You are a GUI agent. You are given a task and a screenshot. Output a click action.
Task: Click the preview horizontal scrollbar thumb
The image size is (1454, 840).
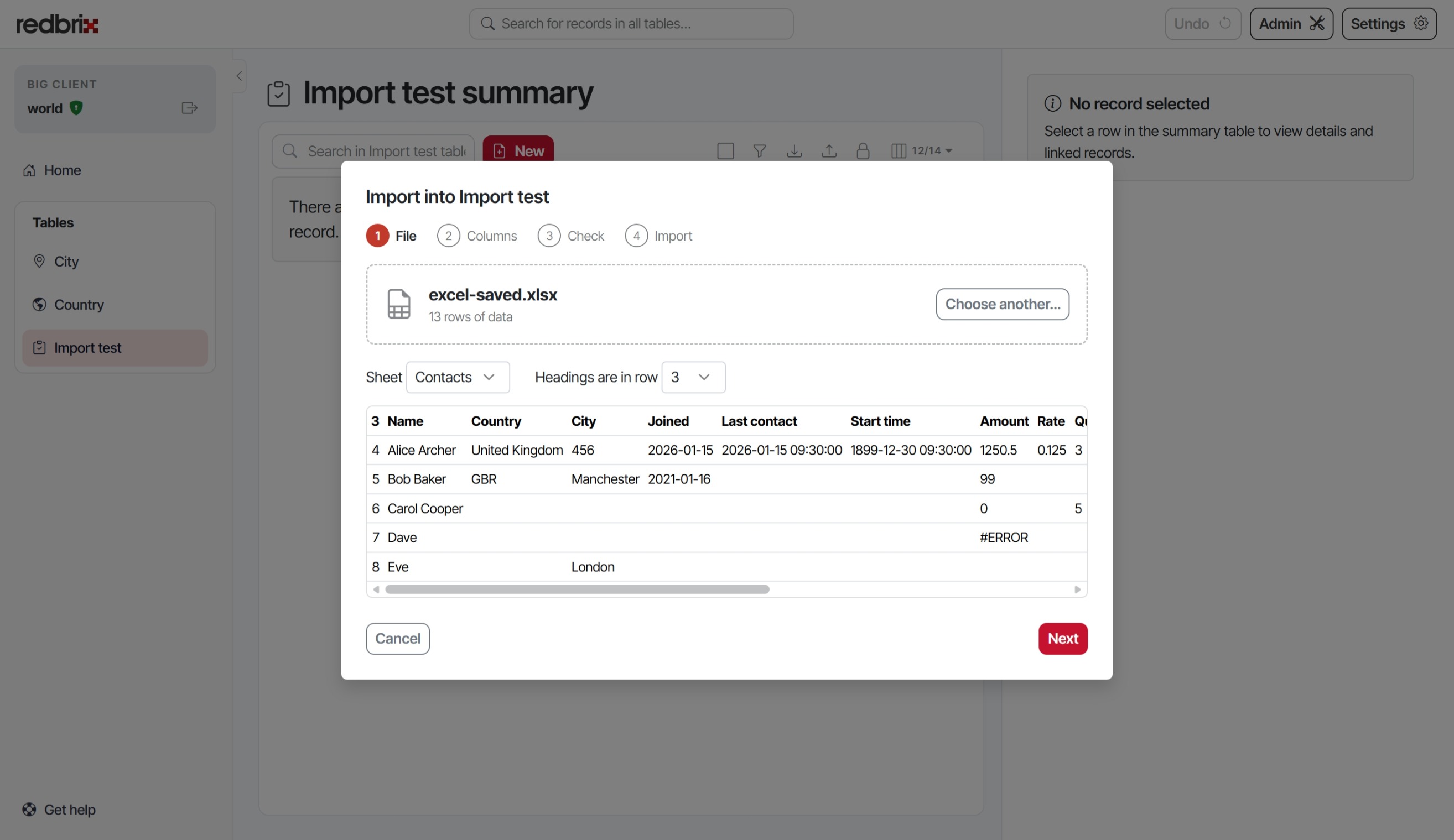577,589
